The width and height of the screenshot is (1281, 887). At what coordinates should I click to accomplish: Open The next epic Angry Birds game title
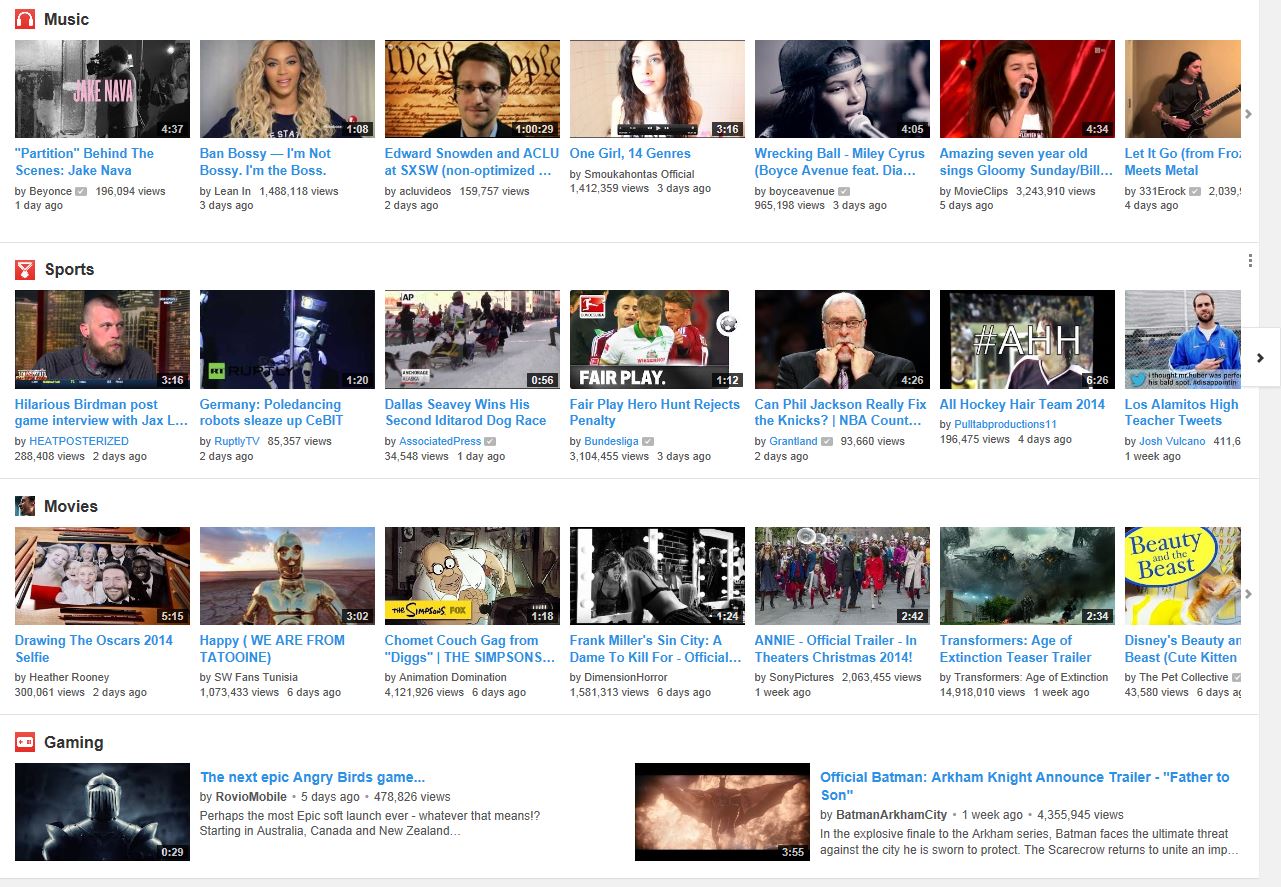point(313,777)
